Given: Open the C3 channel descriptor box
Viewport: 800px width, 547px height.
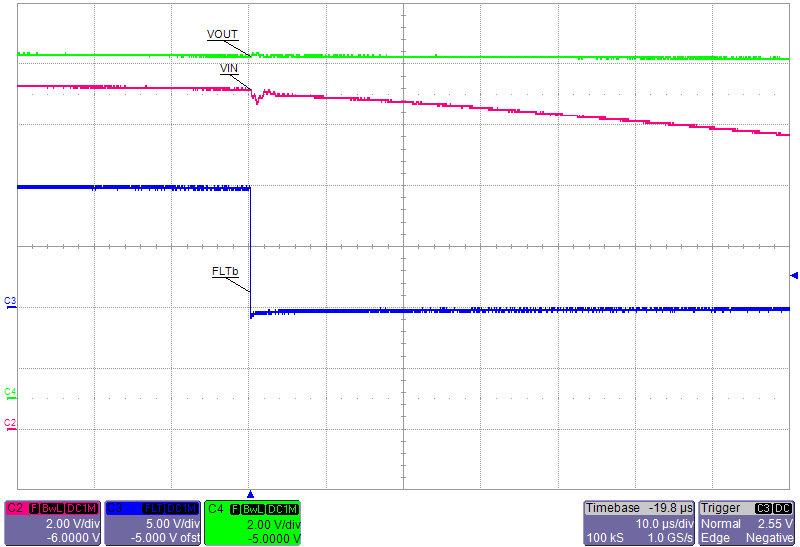Looking at the screenshot, I should point(152,523).
